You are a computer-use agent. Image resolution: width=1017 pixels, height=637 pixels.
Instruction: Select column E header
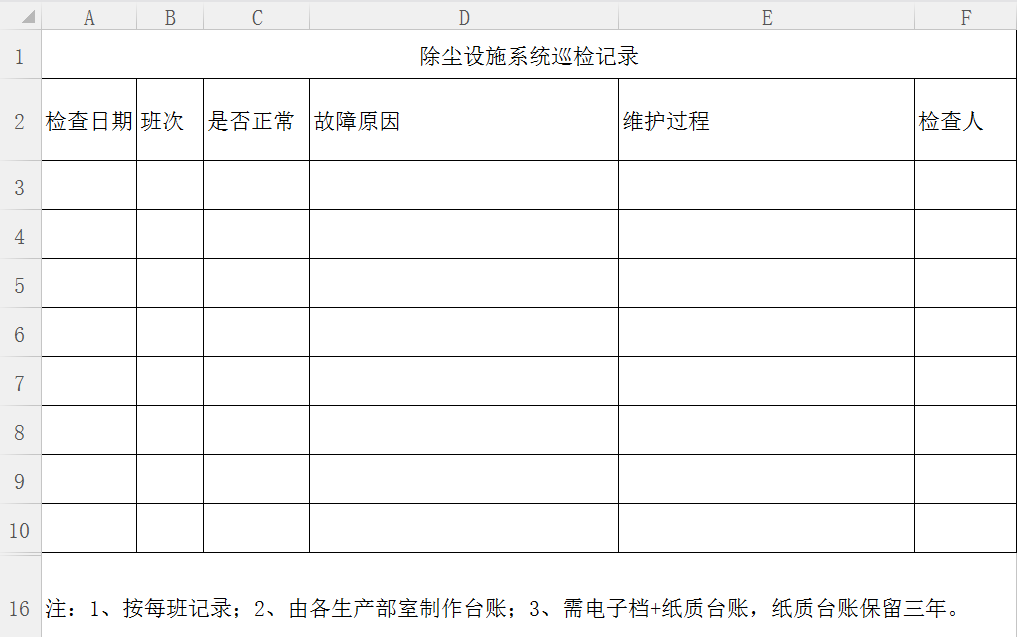click(766, 18)
